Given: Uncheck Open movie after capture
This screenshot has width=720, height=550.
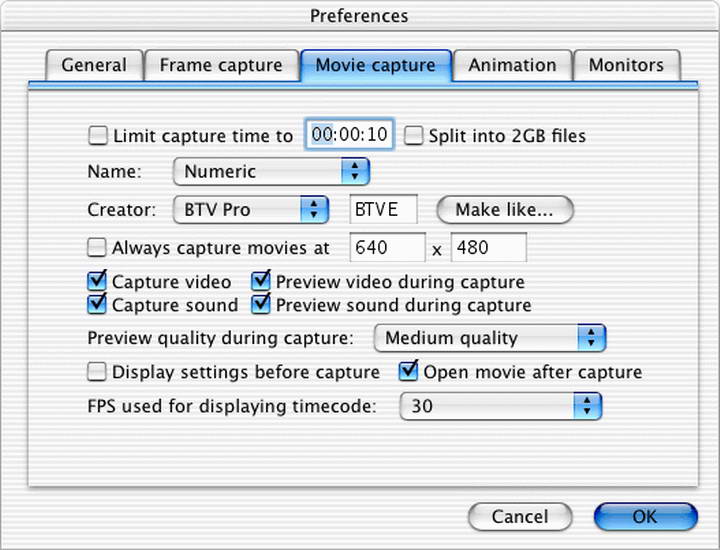Looking at the screenshot, I should (x=408, y=372).
